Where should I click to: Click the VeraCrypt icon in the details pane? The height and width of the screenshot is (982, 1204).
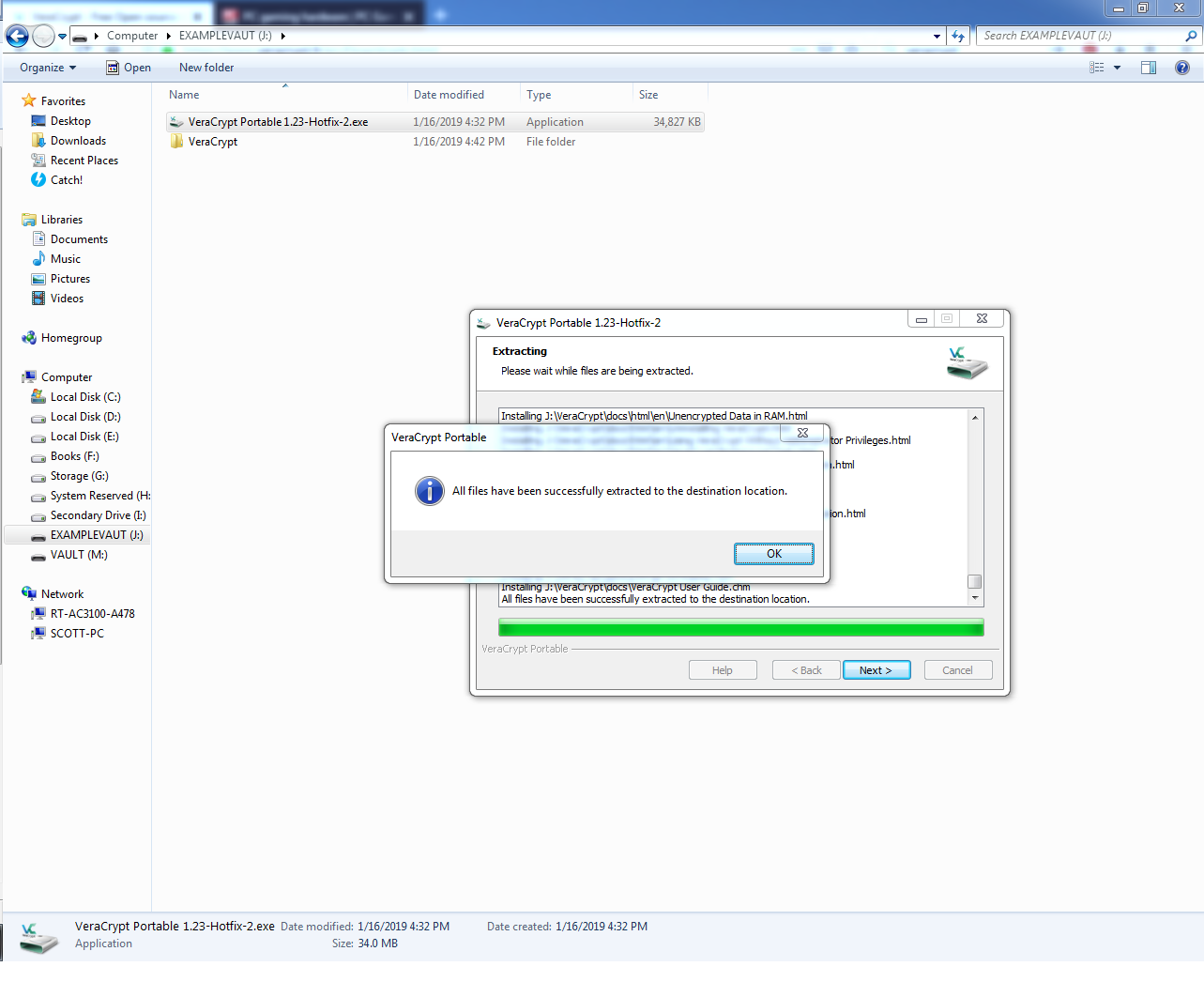click(38, 934)
